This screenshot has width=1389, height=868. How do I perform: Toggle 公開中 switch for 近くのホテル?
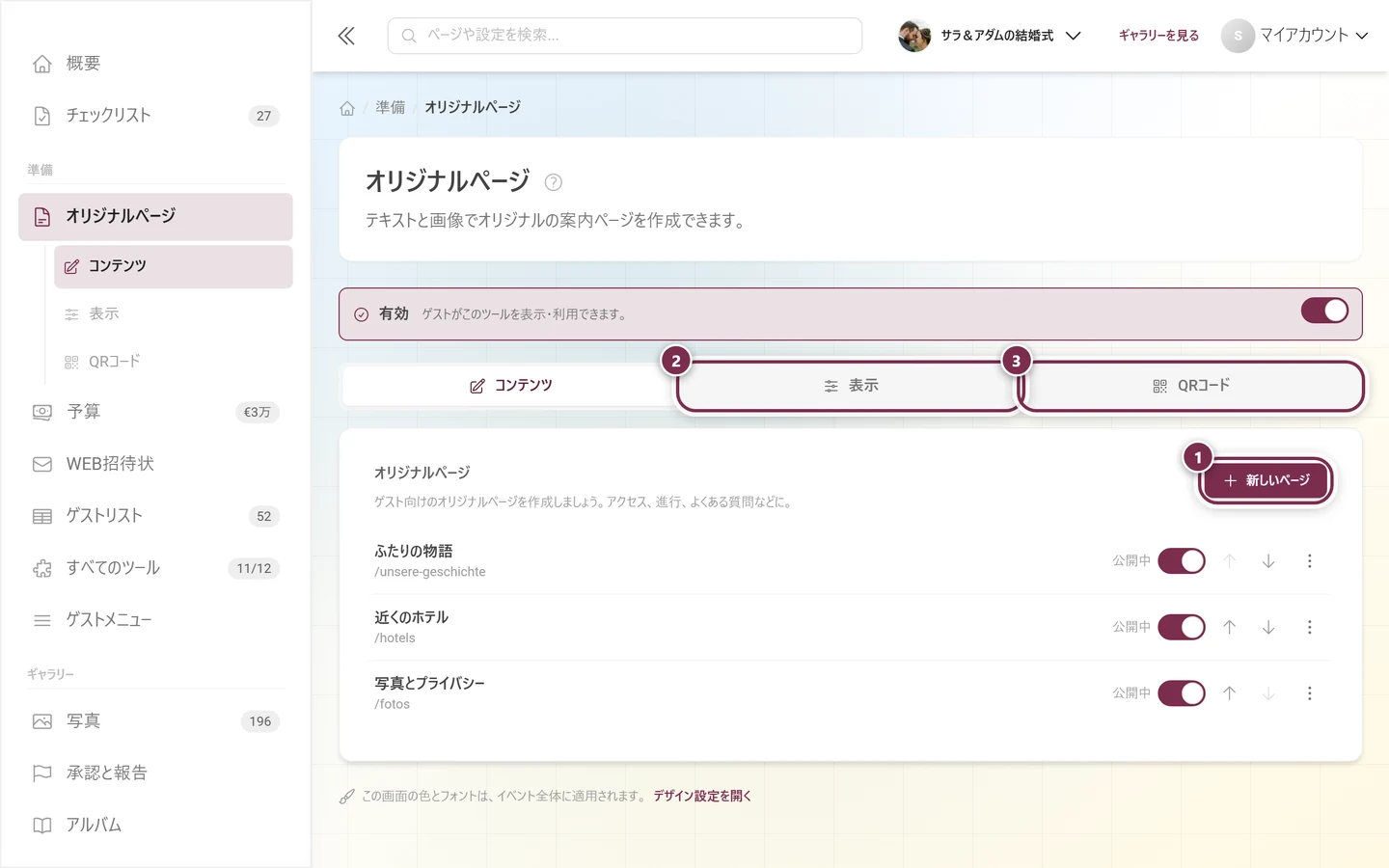(1182, 627)
